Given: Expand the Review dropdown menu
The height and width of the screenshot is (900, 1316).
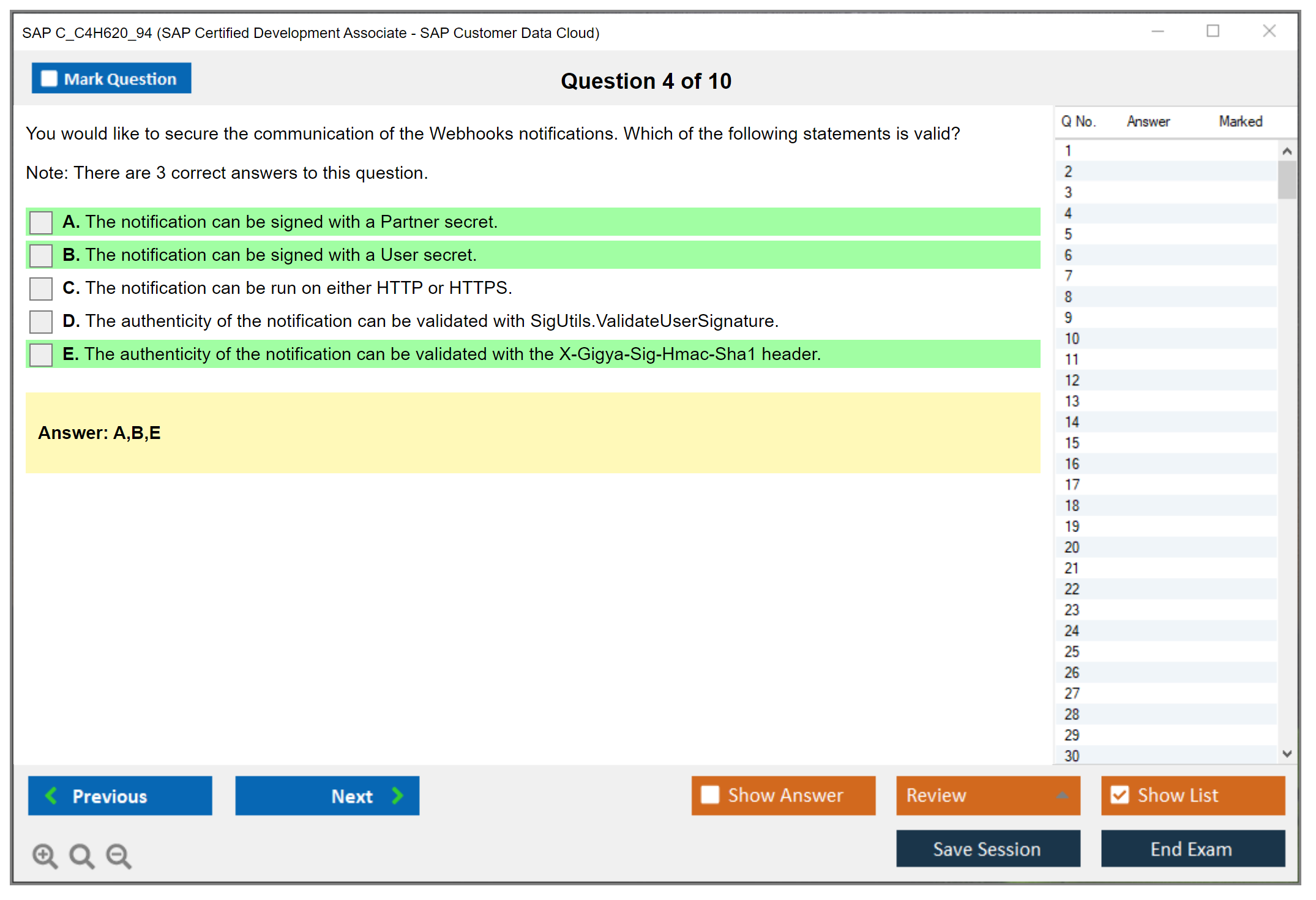Looking at the screenshot, I should [x=1062, y=795].
